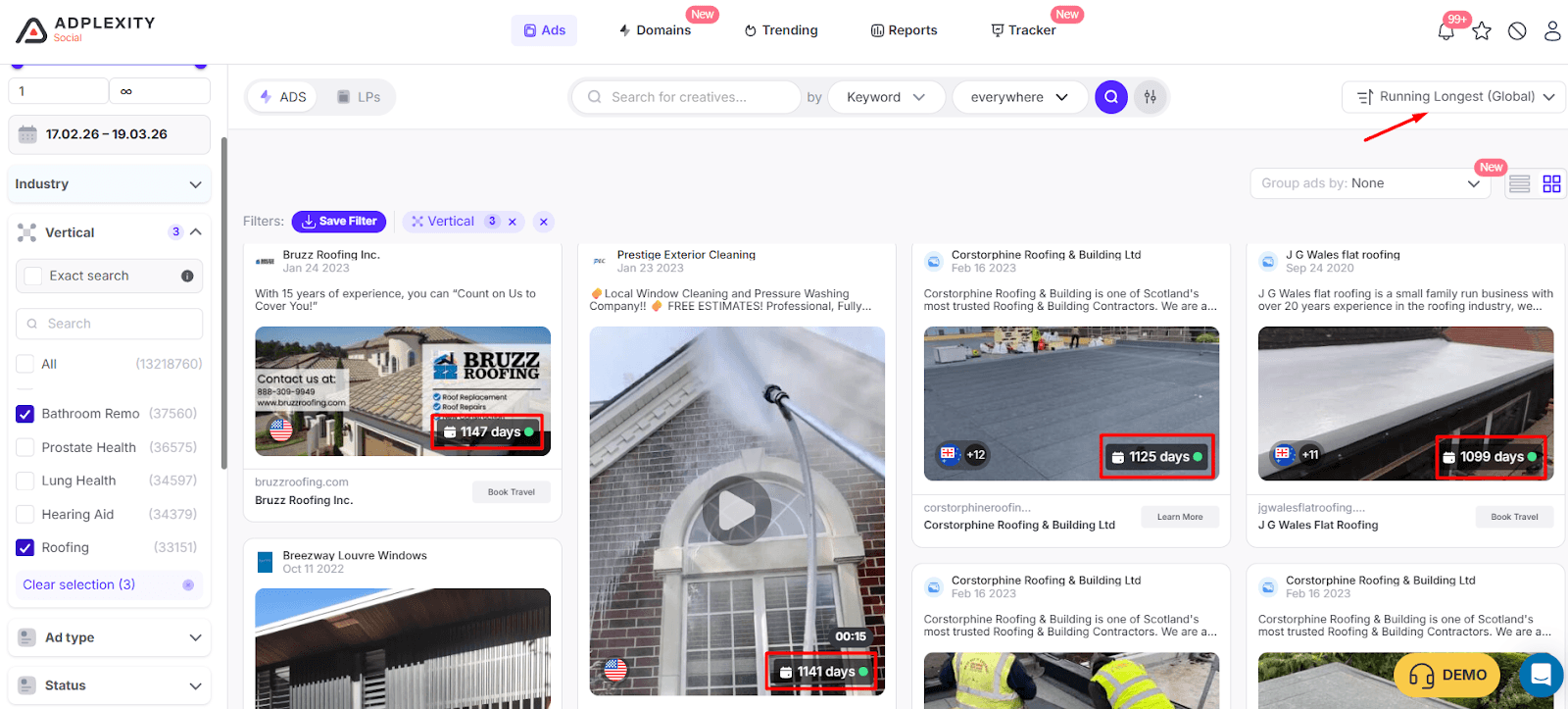Open the Ads tab
1568x709 pixels.
pyautogui.click(x=544, y=30)
